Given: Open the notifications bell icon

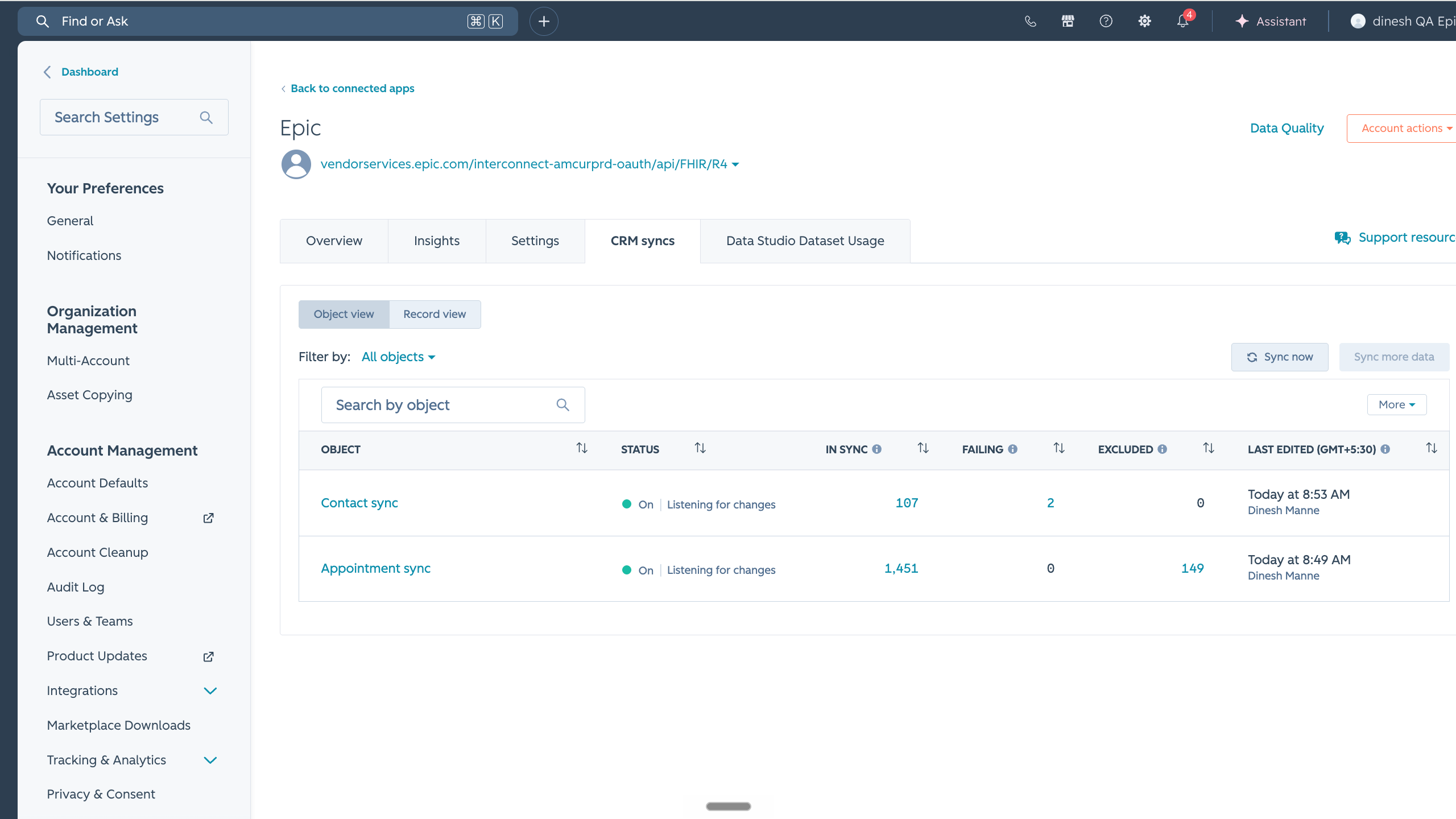Looking at the screenshot, I should point(1183,22).
